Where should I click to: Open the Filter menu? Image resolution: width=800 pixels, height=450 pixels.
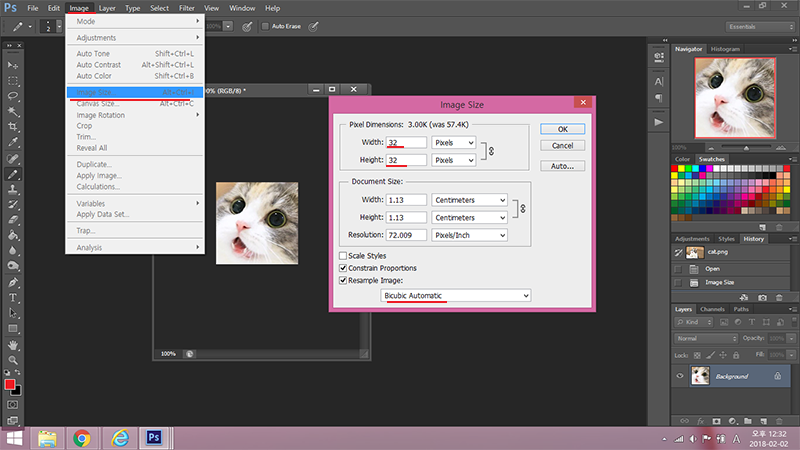[187, 8]
